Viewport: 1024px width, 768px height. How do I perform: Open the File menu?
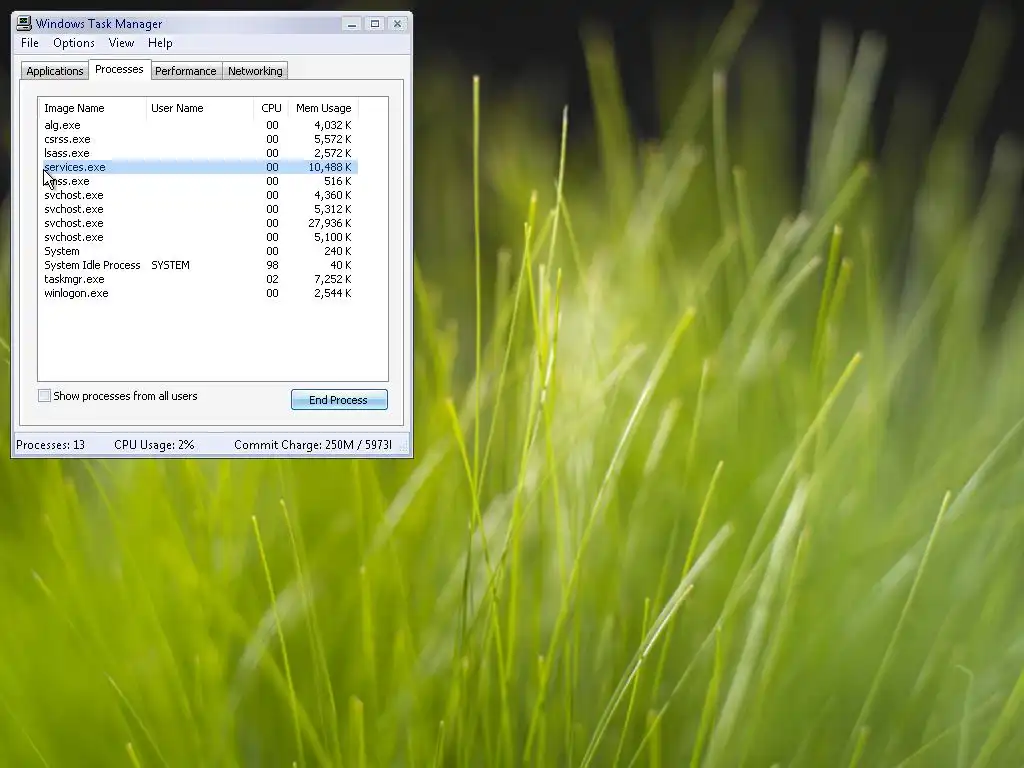pos(30,43)
